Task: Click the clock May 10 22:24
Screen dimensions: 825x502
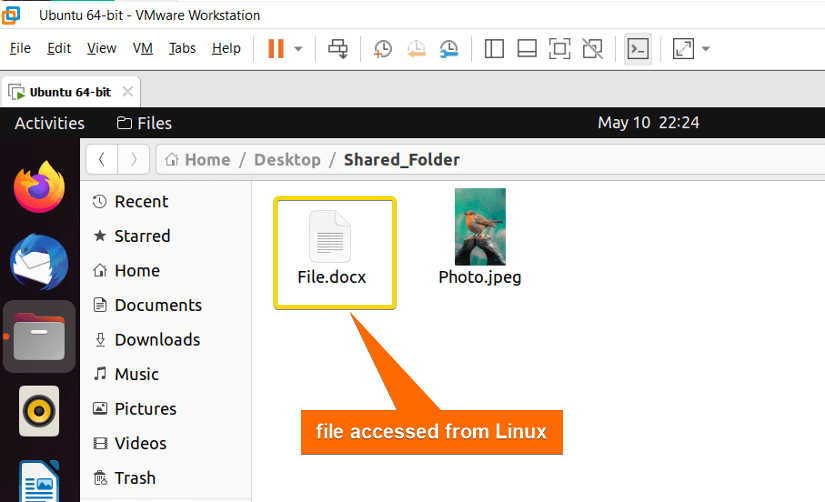Action: click(648, 123)
